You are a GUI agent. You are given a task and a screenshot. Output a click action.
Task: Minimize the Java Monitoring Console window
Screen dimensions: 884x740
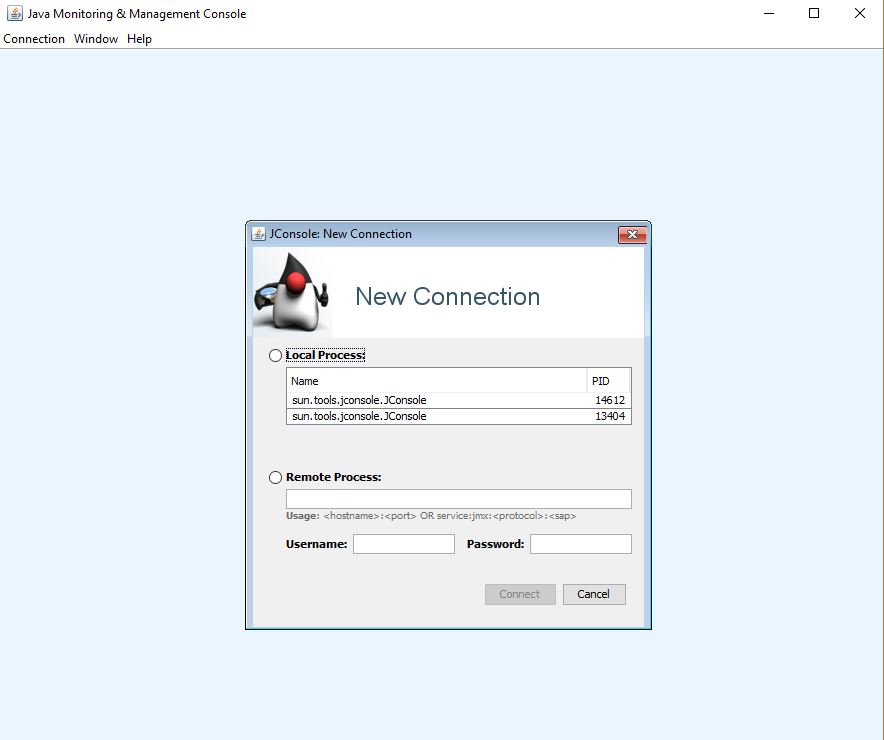click(769, 14)
